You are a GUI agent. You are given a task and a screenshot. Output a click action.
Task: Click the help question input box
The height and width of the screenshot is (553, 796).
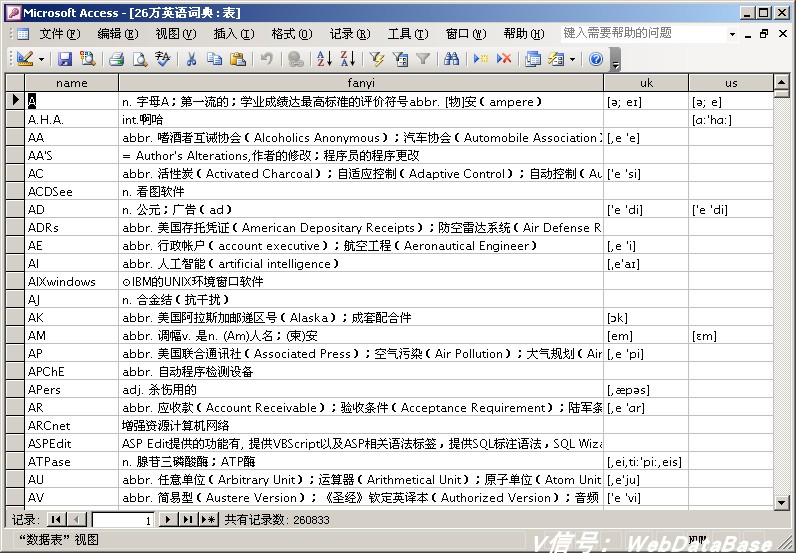pyautogui.click(x=642, y=34)
